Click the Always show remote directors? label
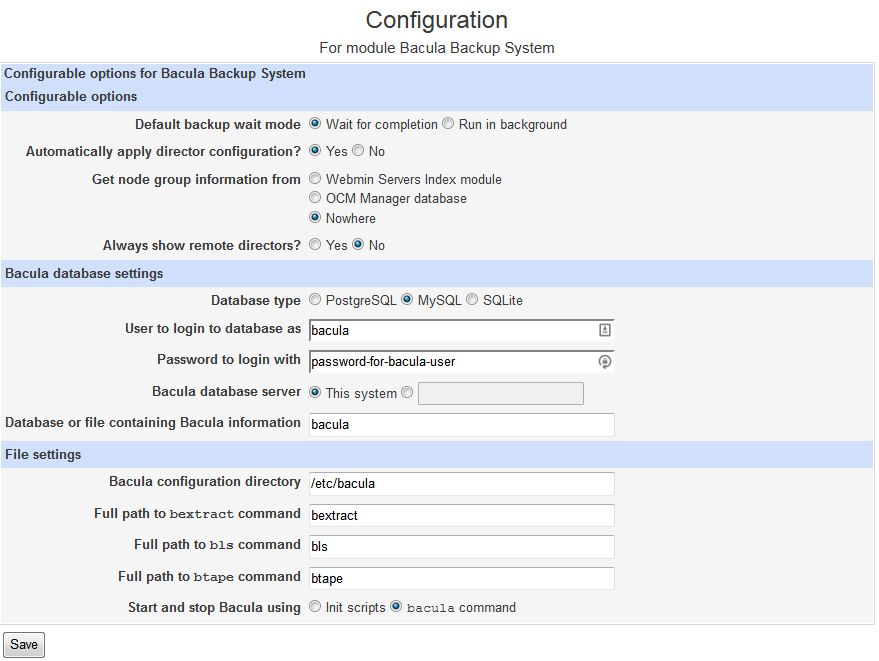The width and height of the screenshot is (879, 661). tap(202, 246)
